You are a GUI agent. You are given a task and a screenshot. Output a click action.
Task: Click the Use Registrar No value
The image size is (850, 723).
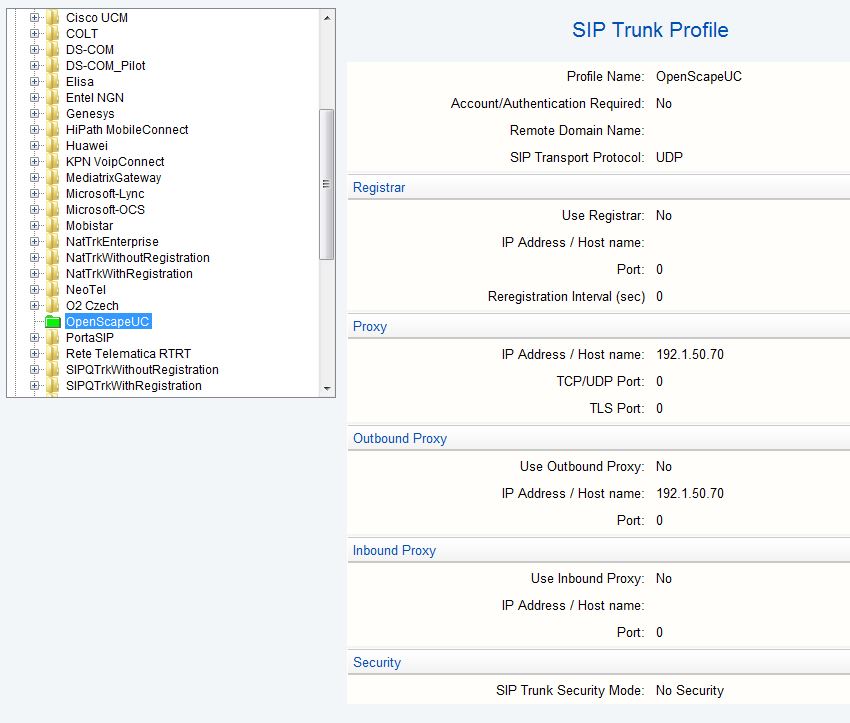click(664, 216)
